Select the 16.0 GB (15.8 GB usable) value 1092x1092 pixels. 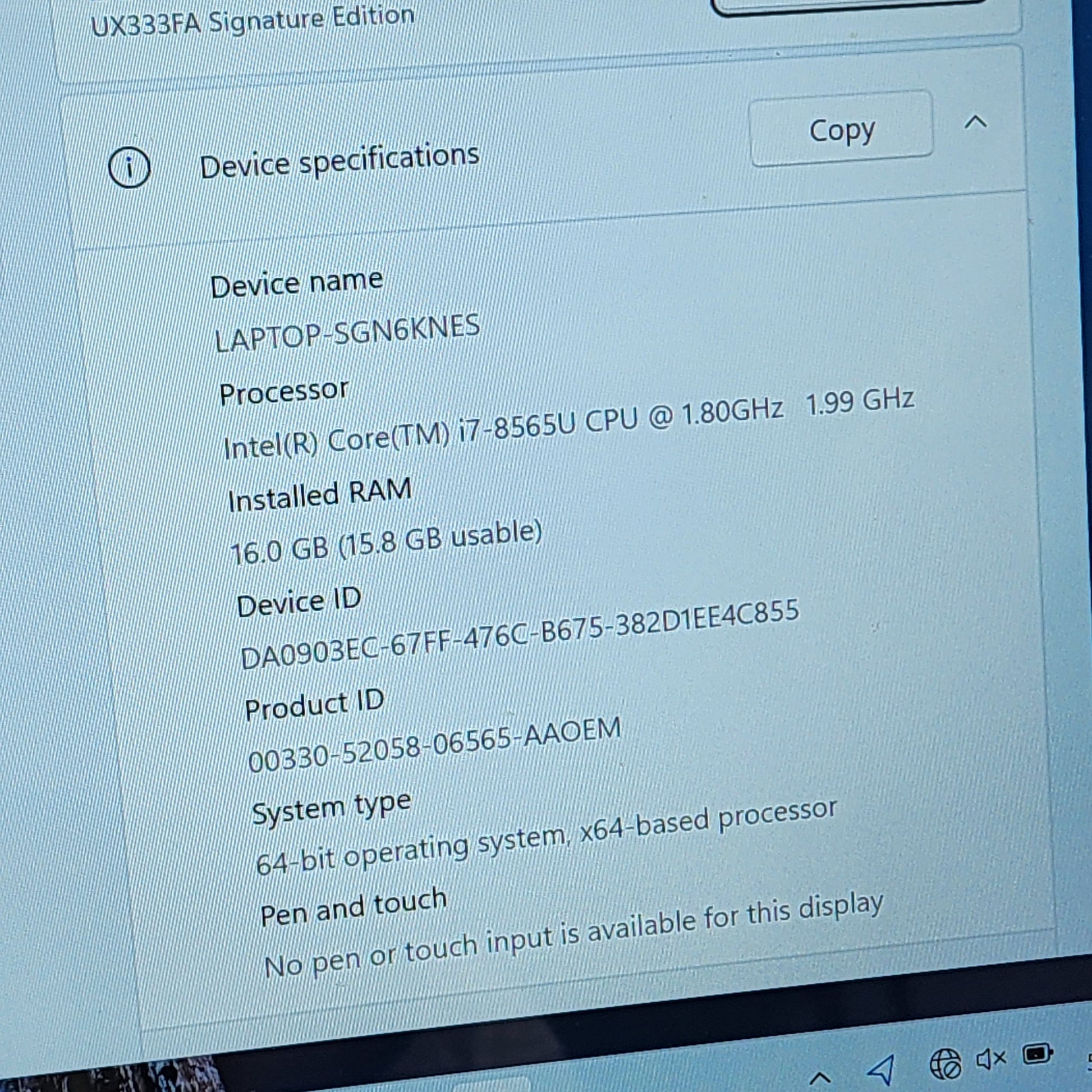tap(386, 543)
